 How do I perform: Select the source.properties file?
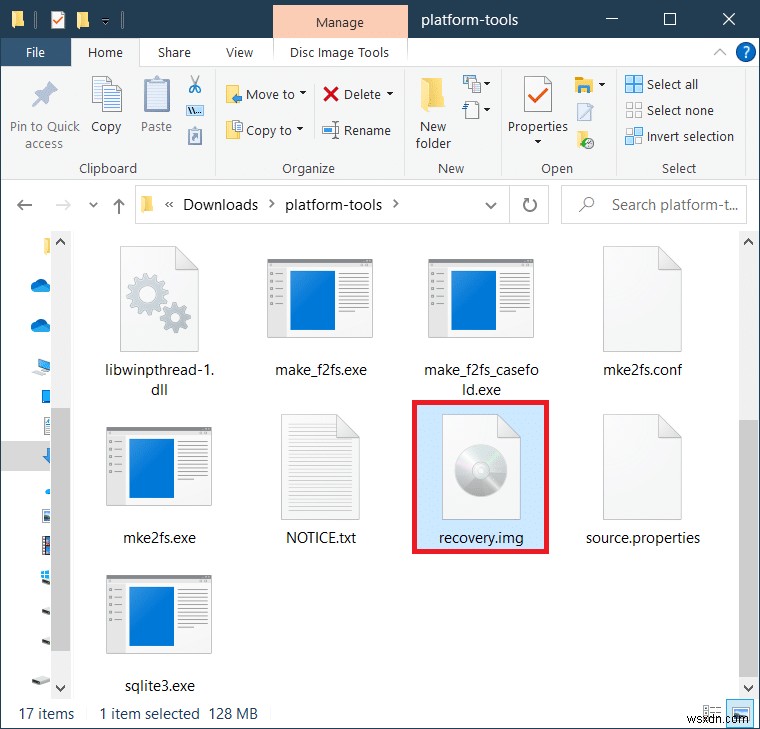point(643,480)
